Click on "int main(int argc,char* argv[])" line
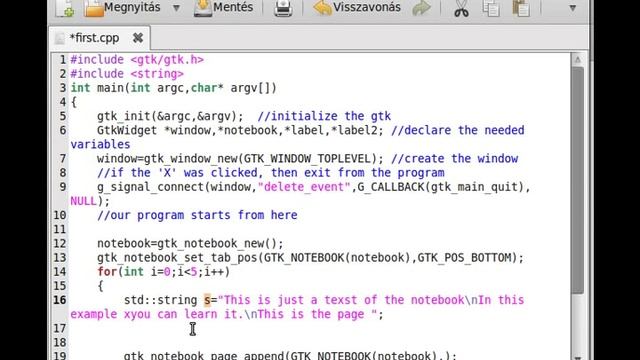The width and height of the screenshot is (640, 360). pos(173,88)
